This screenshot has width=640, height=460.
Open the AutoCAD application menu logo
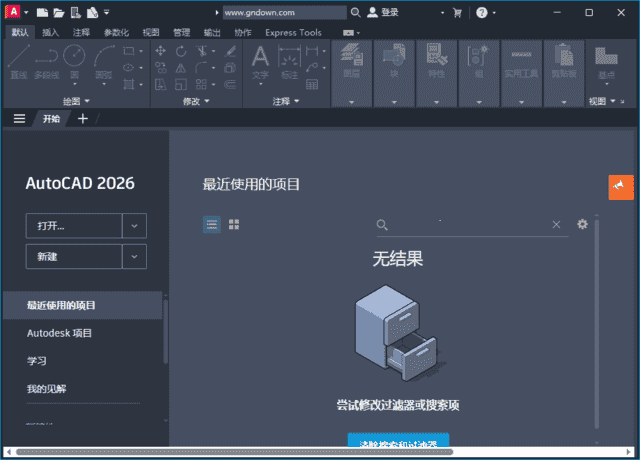pos(13,12)
